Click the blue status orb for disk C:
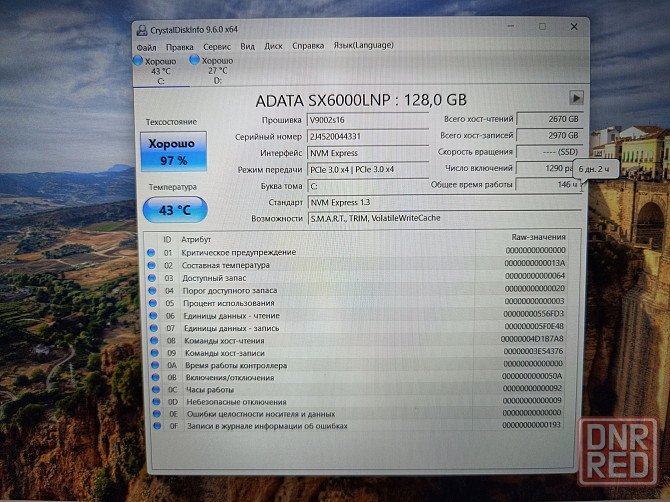This screenshot has width=670, height=502. click(138, 61)
